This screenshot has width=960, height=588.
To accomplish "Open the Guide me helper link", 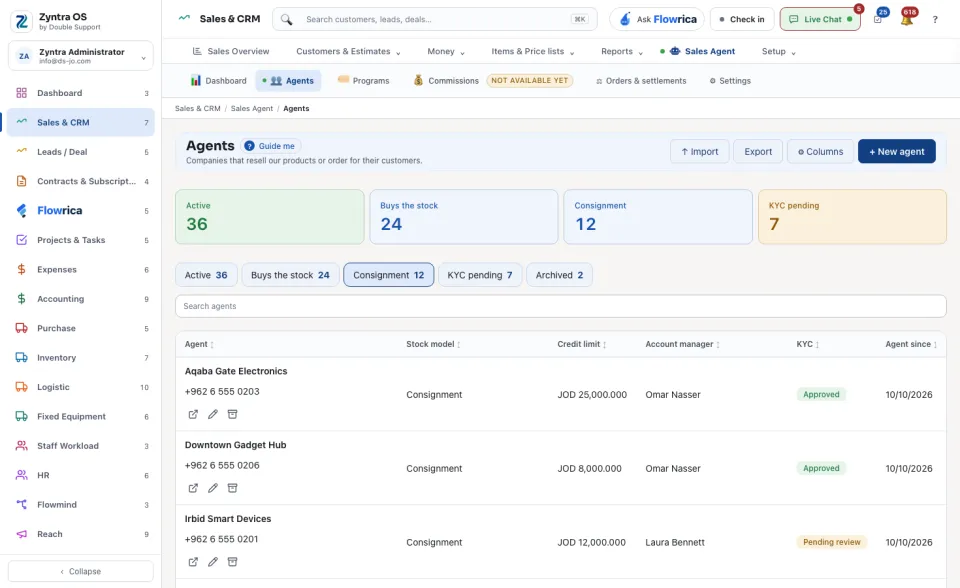I will [270, 146].
